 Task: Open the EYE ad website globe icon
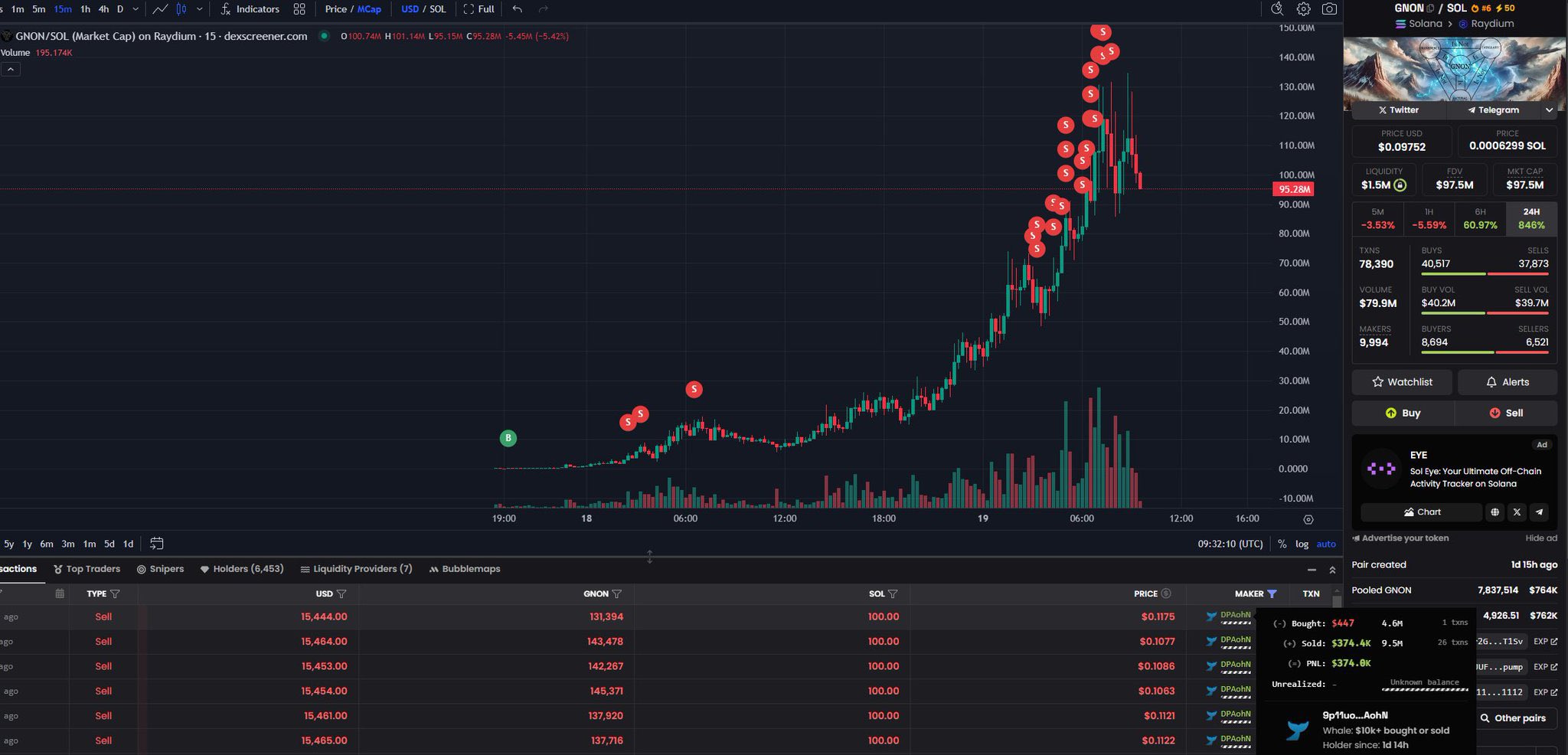pos(1494,512)
